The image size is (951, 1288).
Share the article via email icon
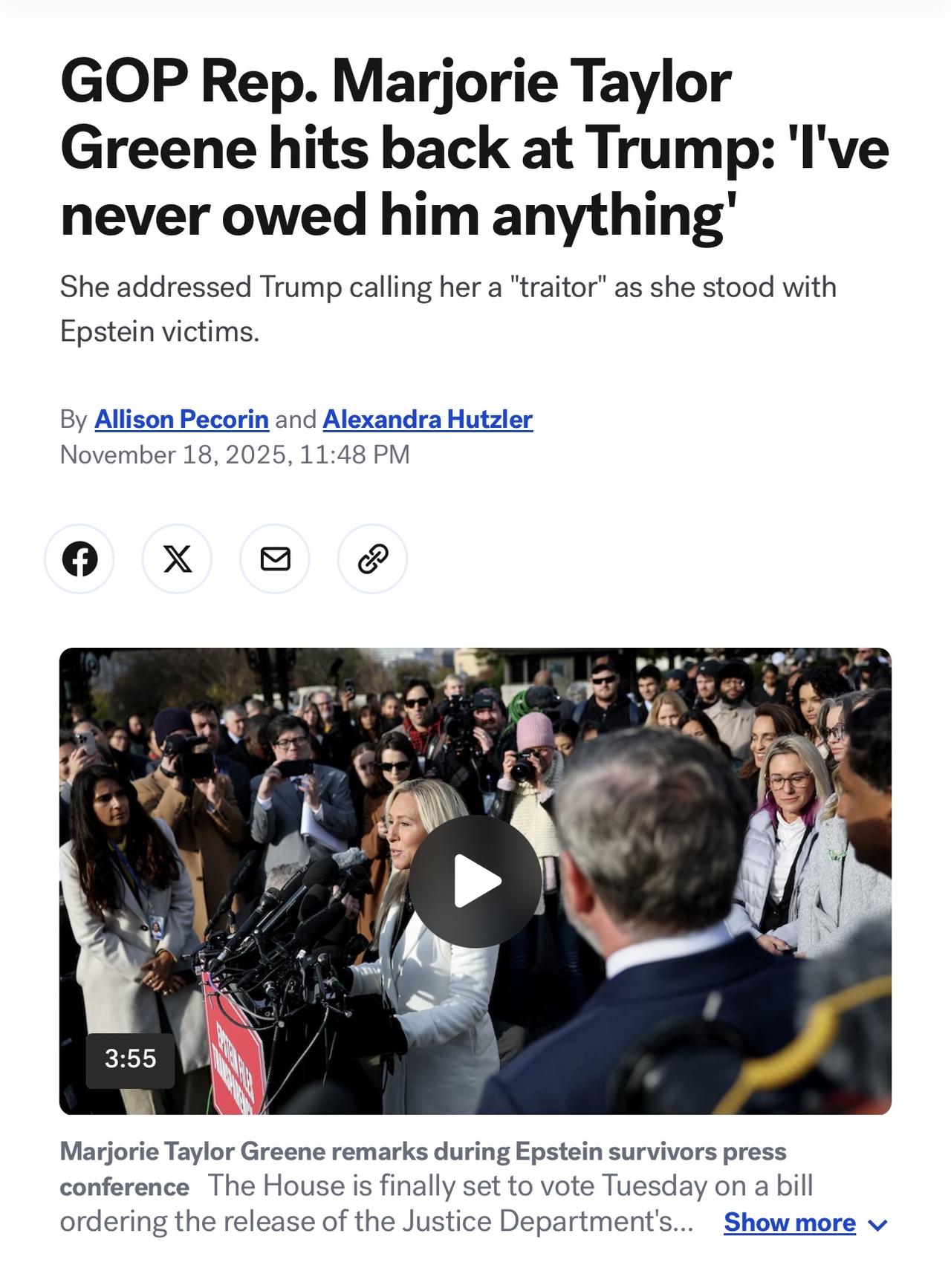[275, 559]
